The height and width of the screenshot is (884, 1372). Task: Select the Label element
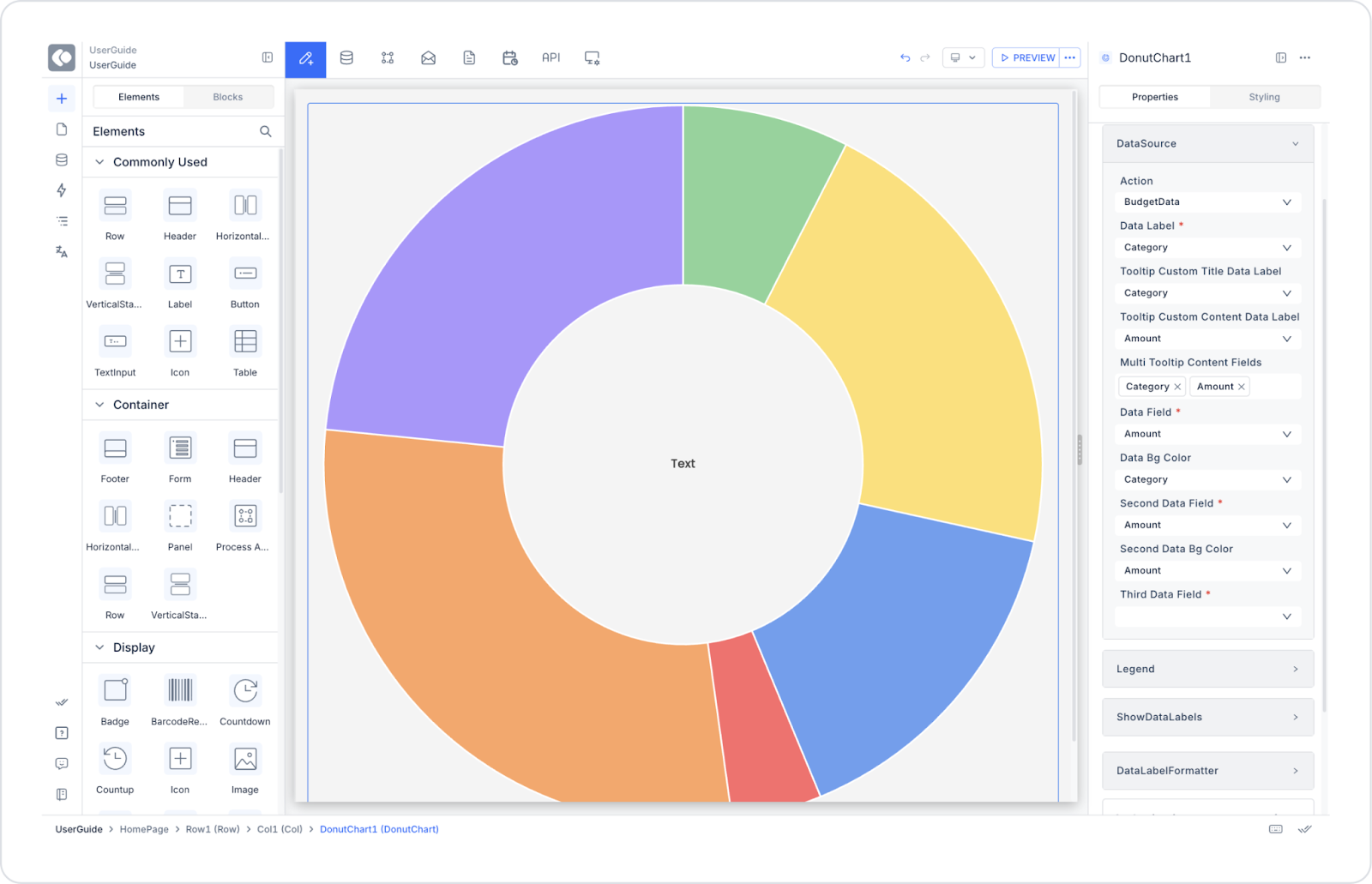tap(180, 284)
